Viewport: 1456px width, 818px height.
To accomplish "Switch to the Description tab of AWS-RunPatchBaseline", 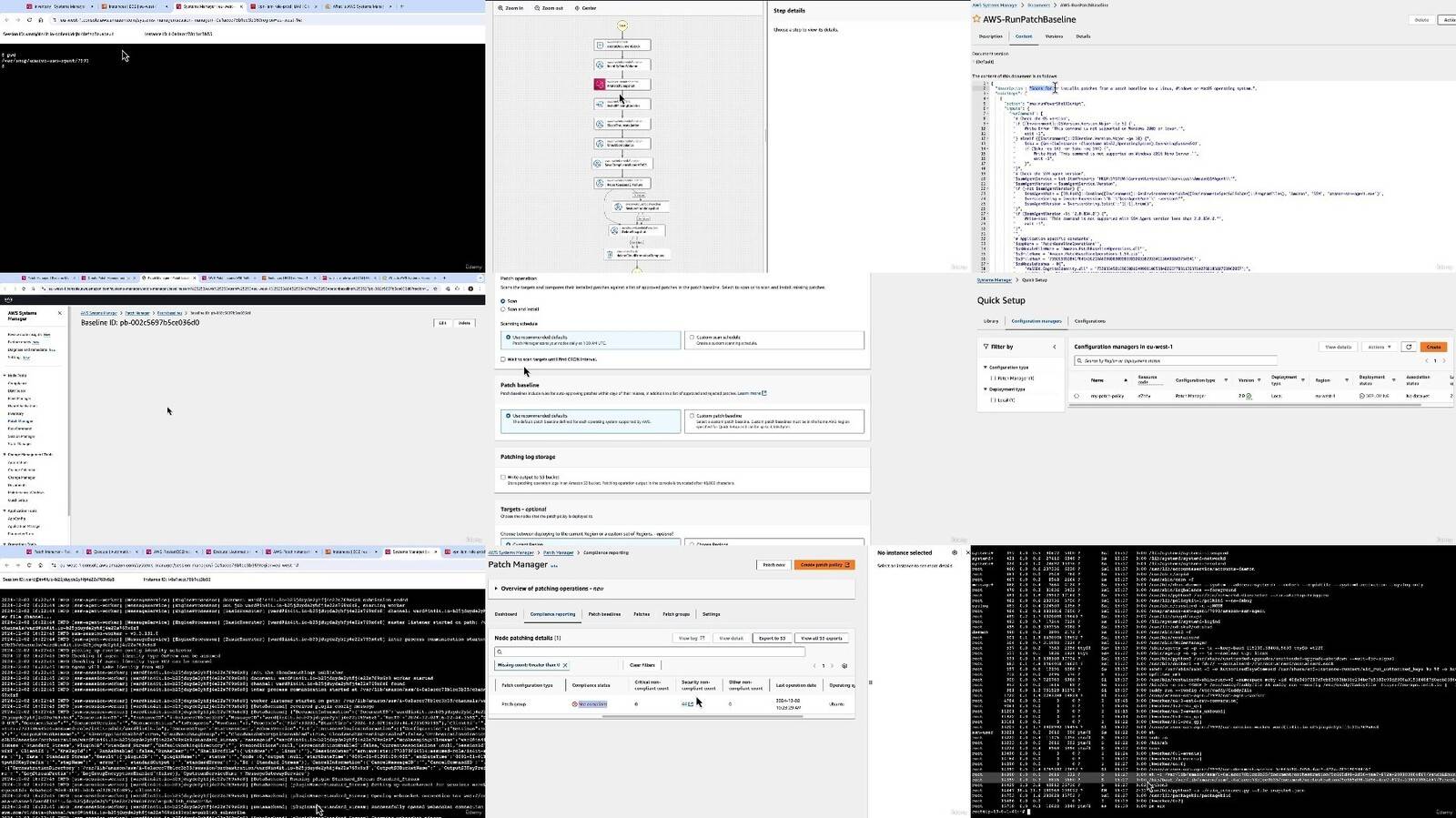I will tap(990, 36).
